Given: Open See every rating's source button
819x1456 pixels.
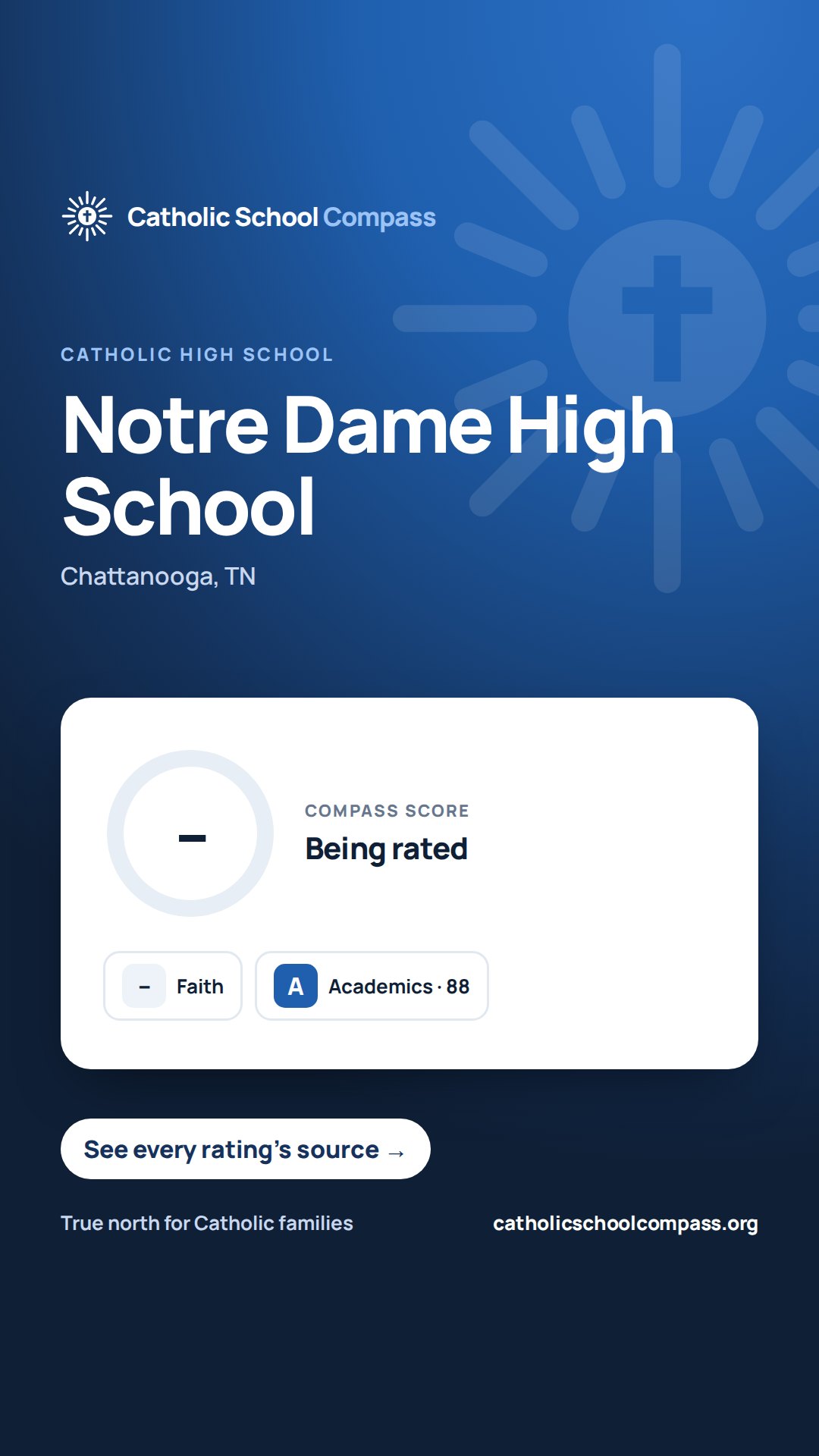Looking at the screenshot, I should (246, 1149).
